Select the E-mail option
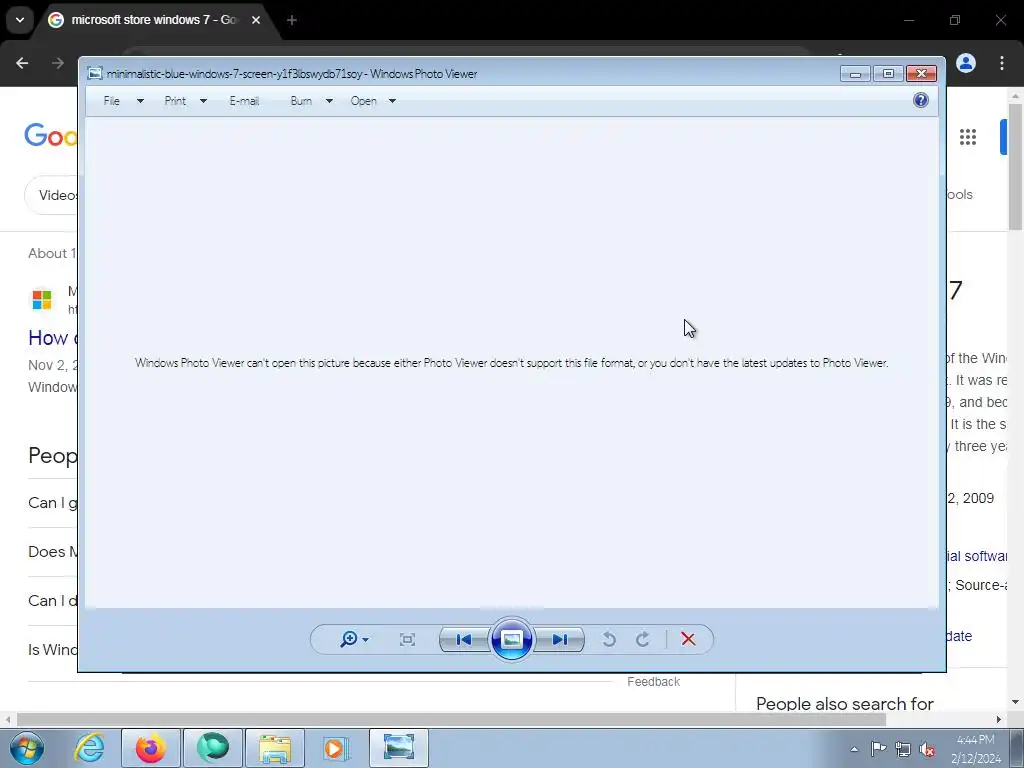Screen dimensions: 1024x768 (244, 101)
